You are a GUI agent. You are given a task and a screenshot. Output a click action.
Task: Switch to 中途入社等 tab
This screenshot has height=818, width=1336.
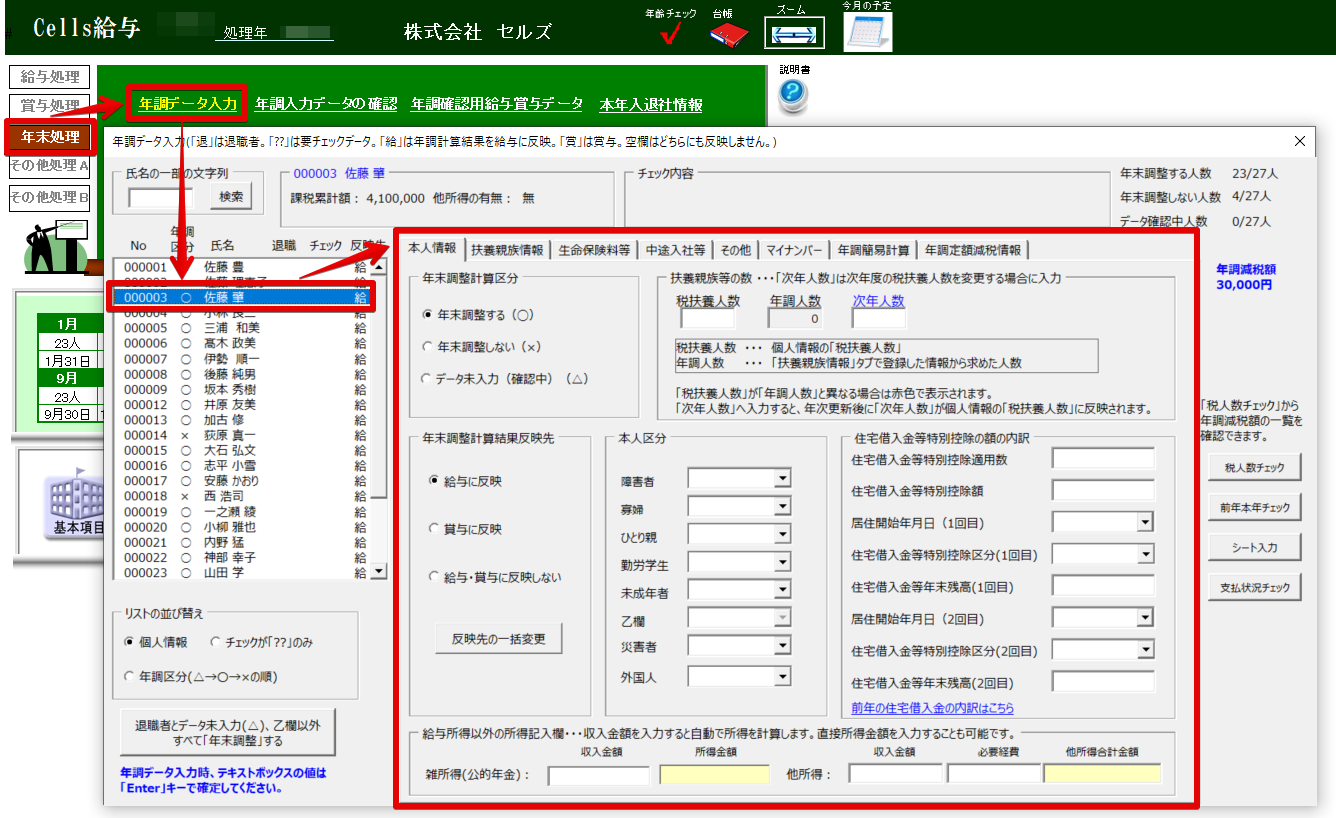[676, 250]
